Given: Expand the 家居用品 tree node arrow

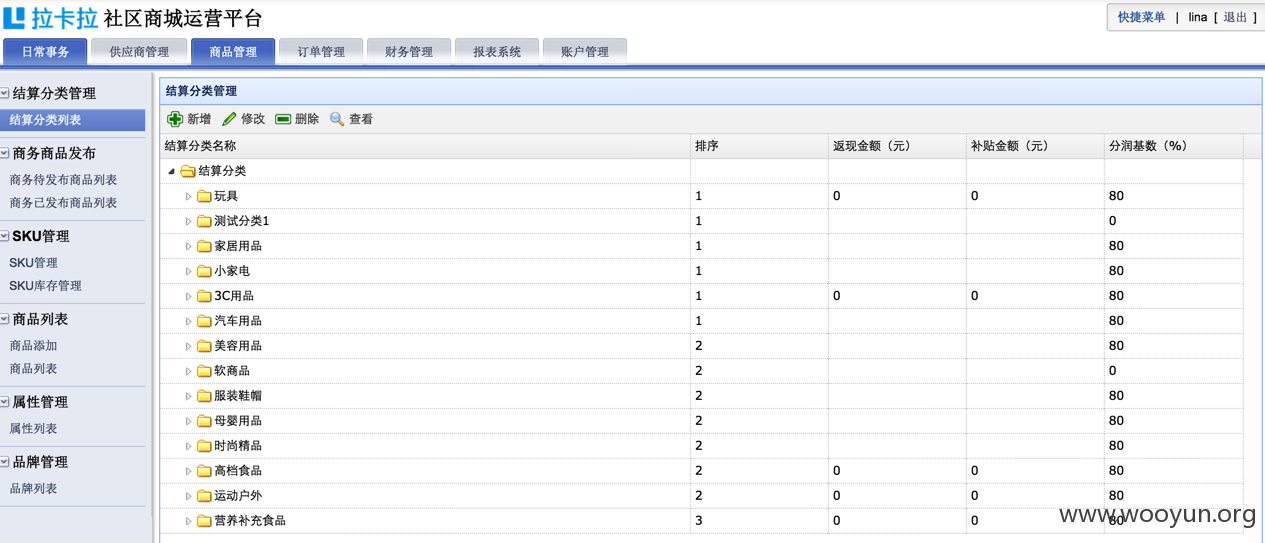Looking at the screenshot, I should pyautogui.click(x=188, y=246).
